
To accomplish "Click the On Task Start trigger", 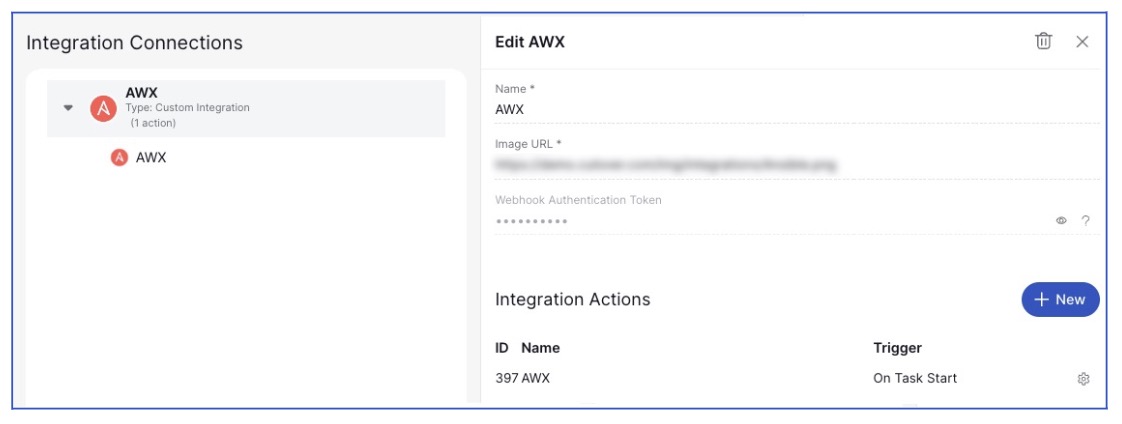I will (x=914, y=378).
